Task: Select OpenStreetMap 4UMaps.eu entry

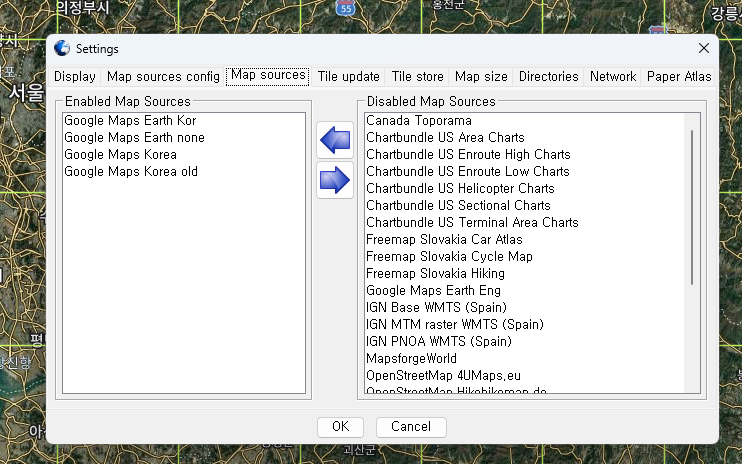Action: click(x=524, y=376)
